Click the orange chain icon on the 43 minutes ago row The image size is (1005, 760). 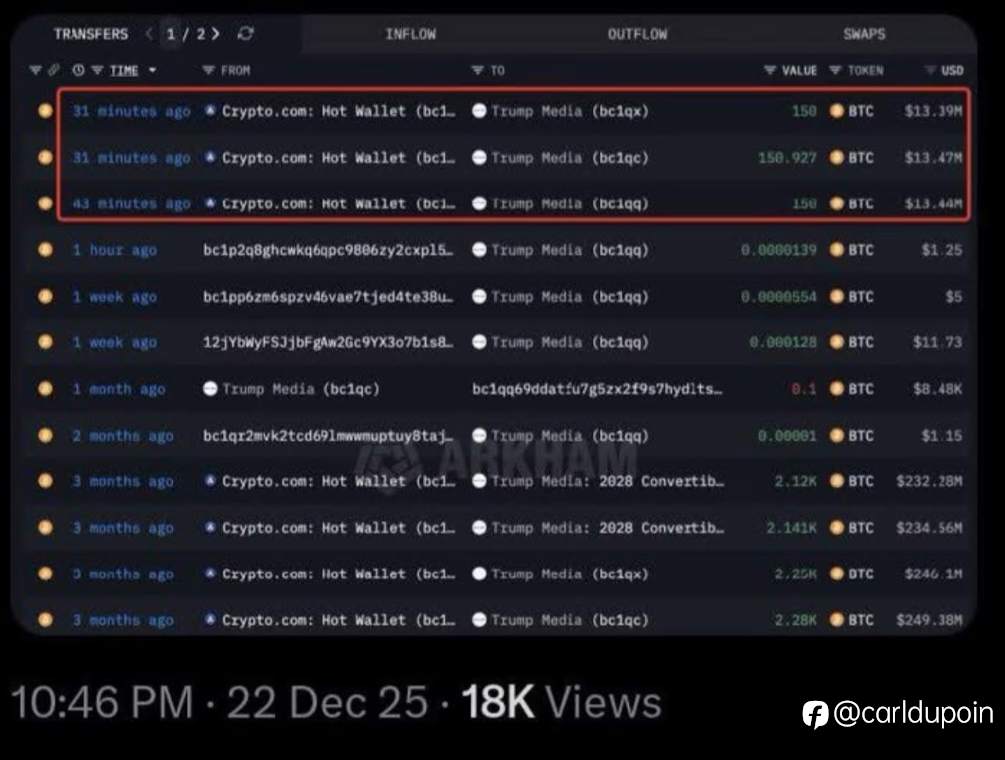pos(45,203)
